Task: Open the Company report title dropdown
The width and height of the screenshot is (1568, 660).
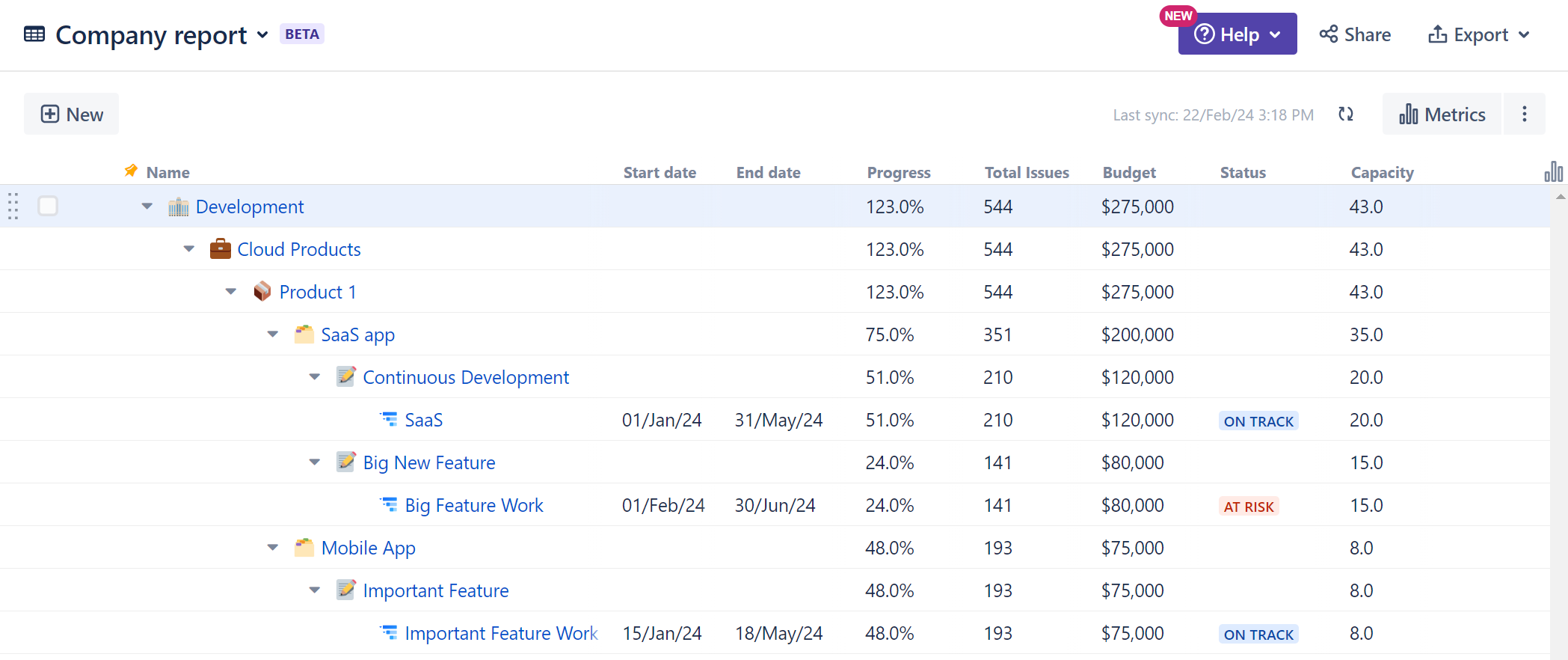Action: point(262,35)
